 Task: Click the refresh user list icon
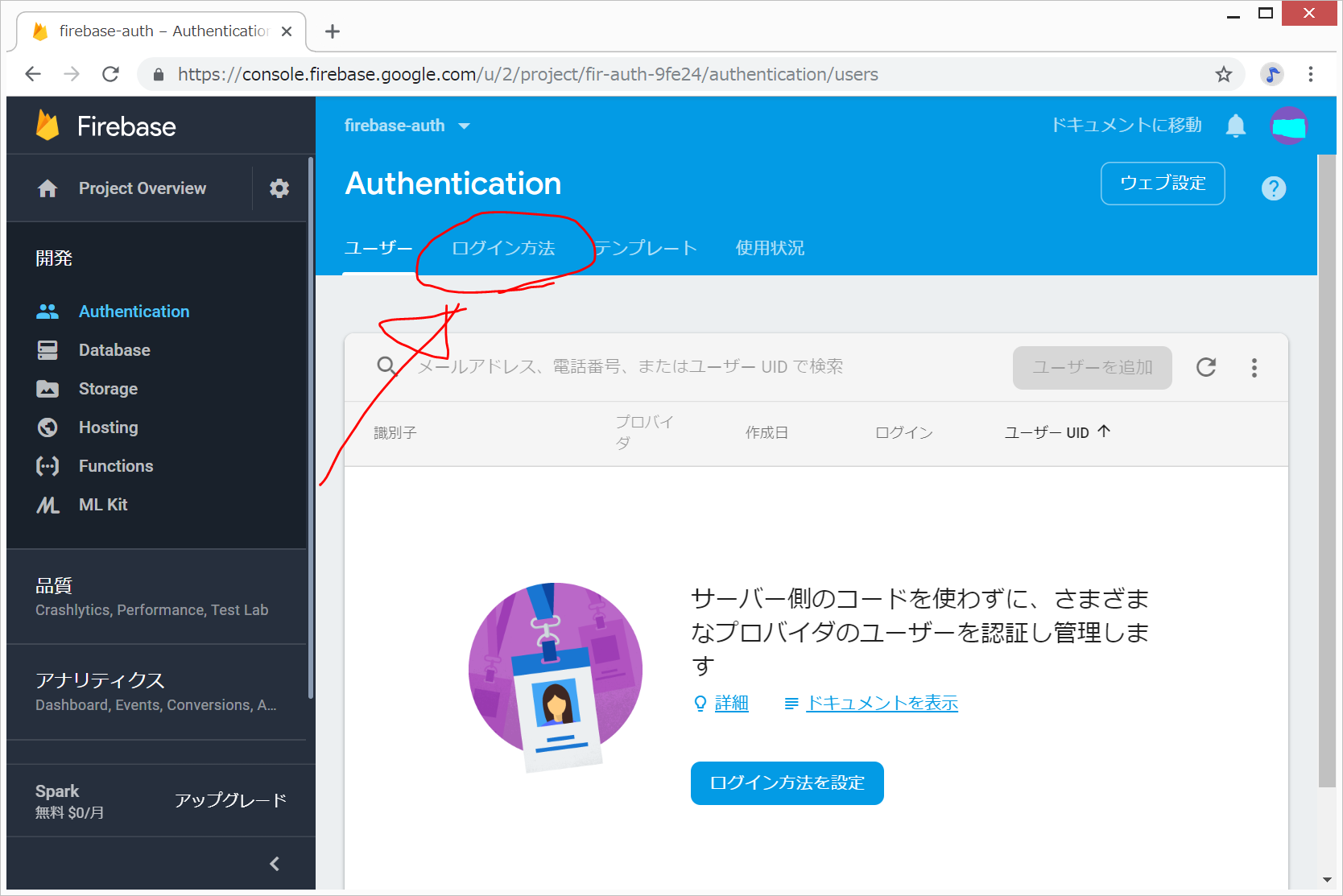point(1205,368)
